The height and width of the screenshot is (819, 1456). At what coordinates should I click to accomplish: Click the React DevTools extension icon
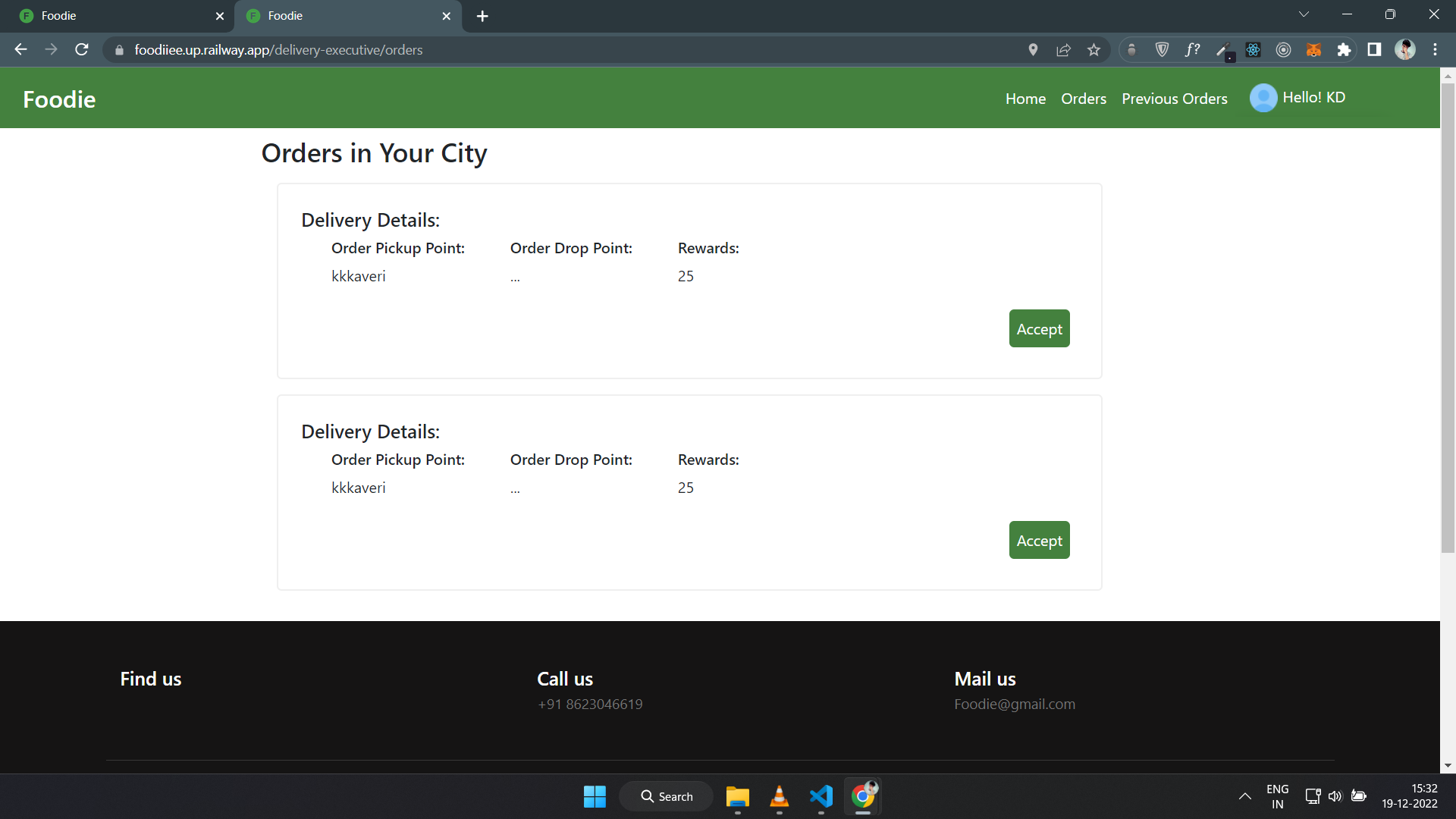click(x=1253, y=50)
